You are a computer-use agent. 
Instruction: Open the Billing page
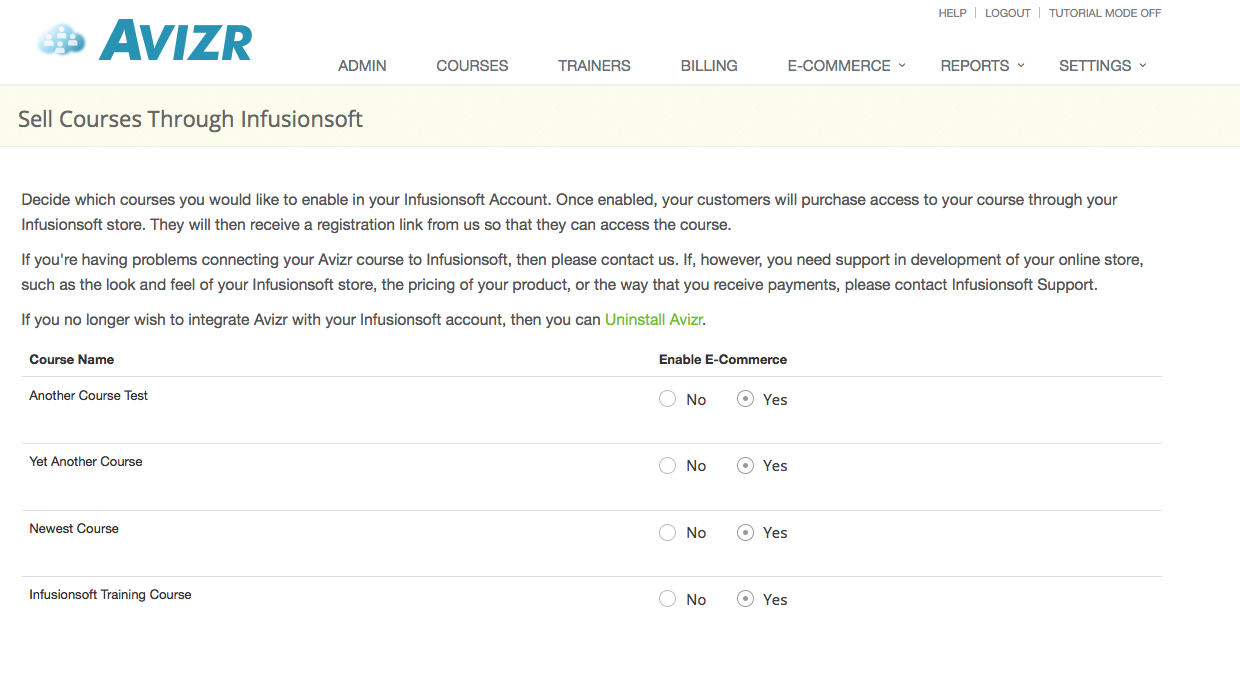click(709, 66)
